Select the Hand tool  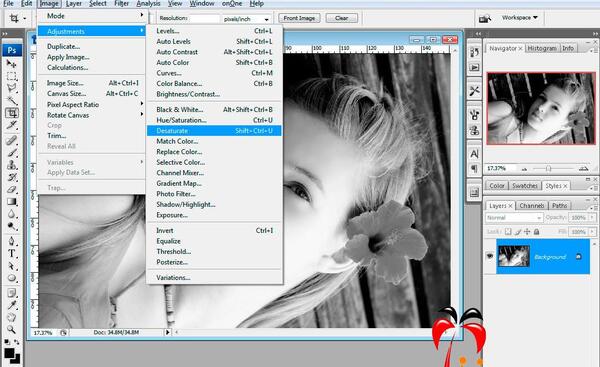[11, 317]
